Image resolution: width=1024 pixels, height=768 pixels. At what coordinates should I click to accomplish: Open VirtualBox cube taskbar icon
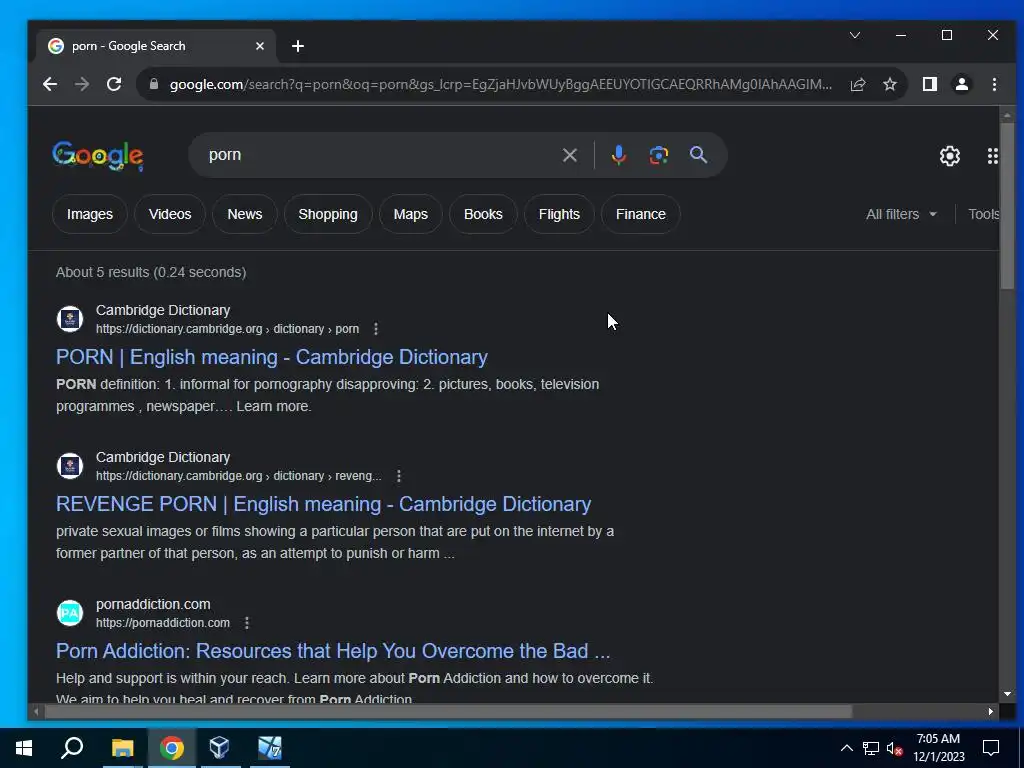(x=219, y=748)
